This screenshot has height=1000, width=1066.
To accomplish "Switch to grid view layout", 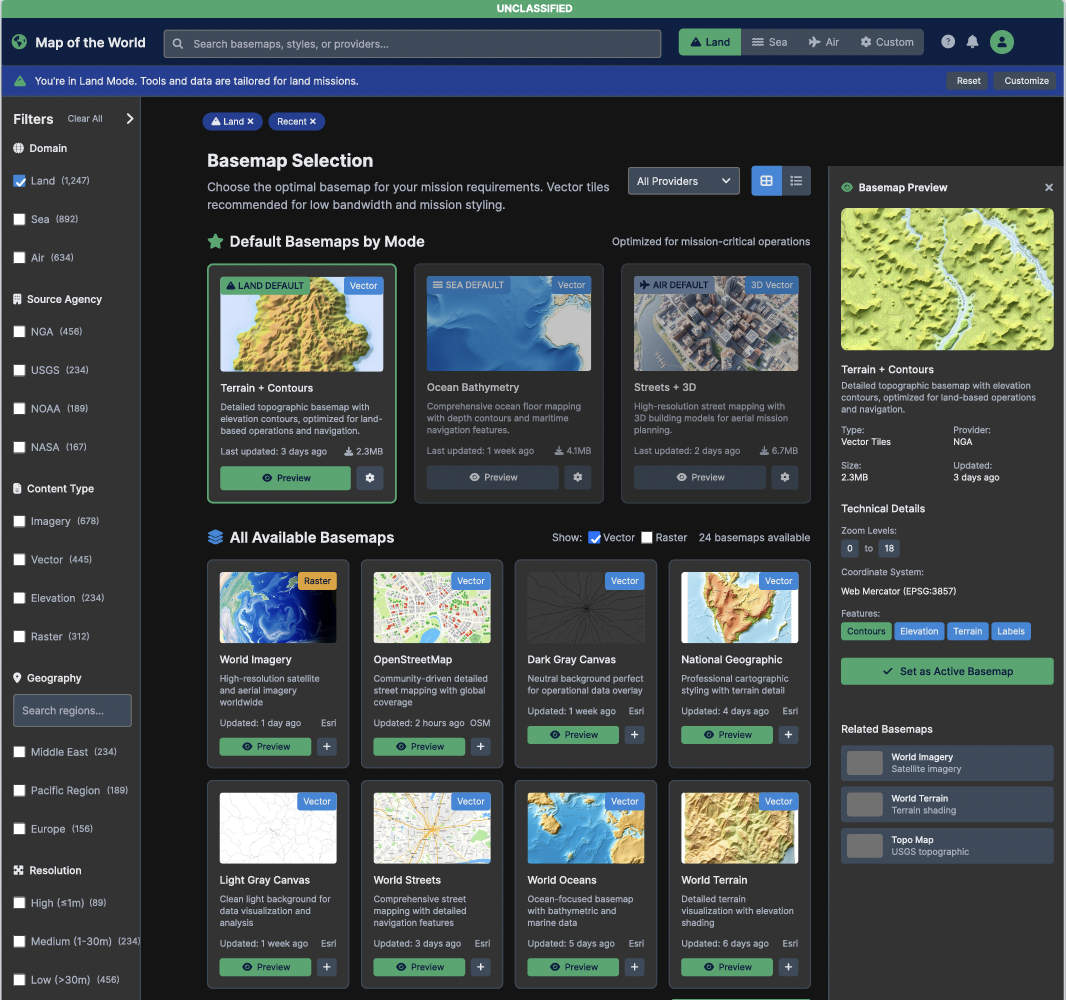I will (767, 181).
